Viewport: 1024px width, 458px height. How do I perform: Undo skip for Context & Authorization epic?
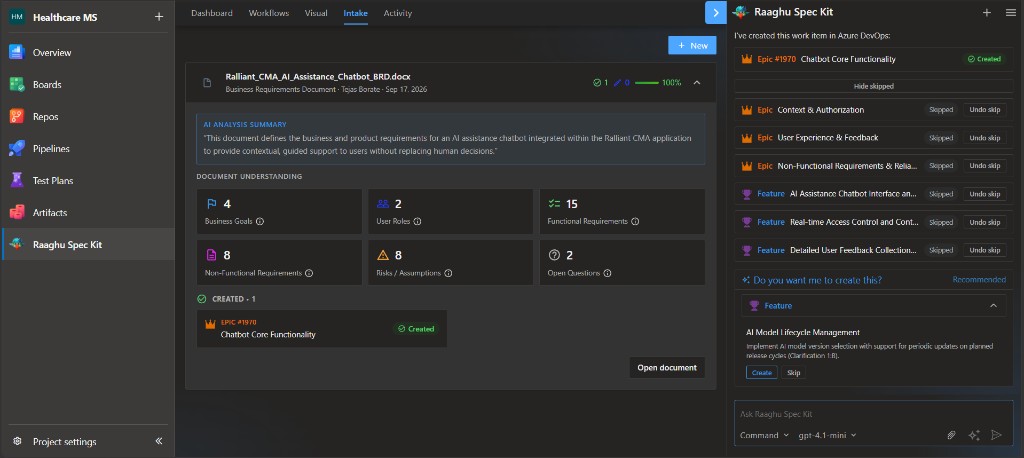point(985,110)
